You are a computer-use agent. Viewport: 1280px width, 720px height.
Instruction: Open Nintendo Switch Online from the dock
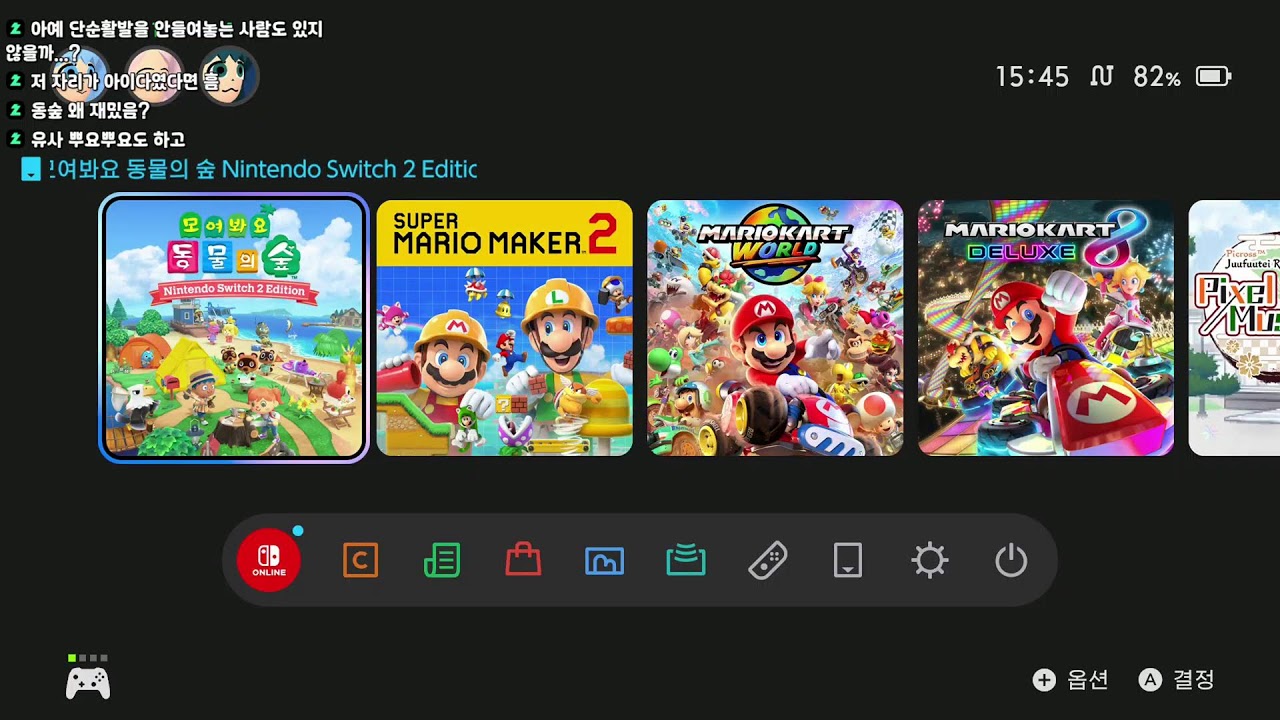coord(269,560)
